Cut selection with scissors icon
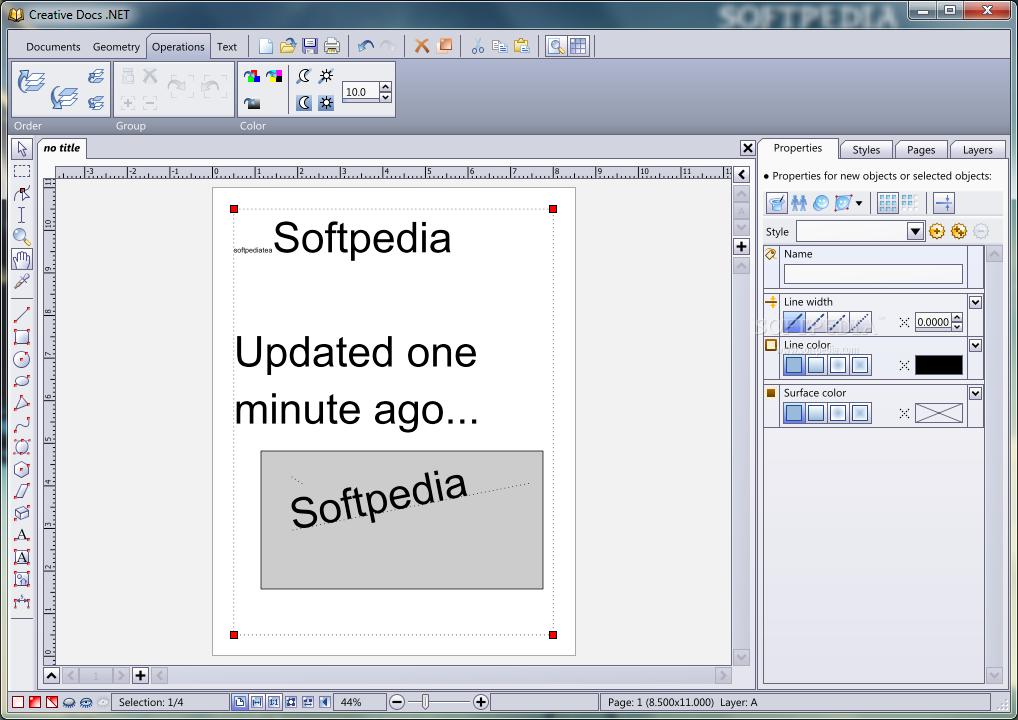1018x720 pixels. [478, 46]
